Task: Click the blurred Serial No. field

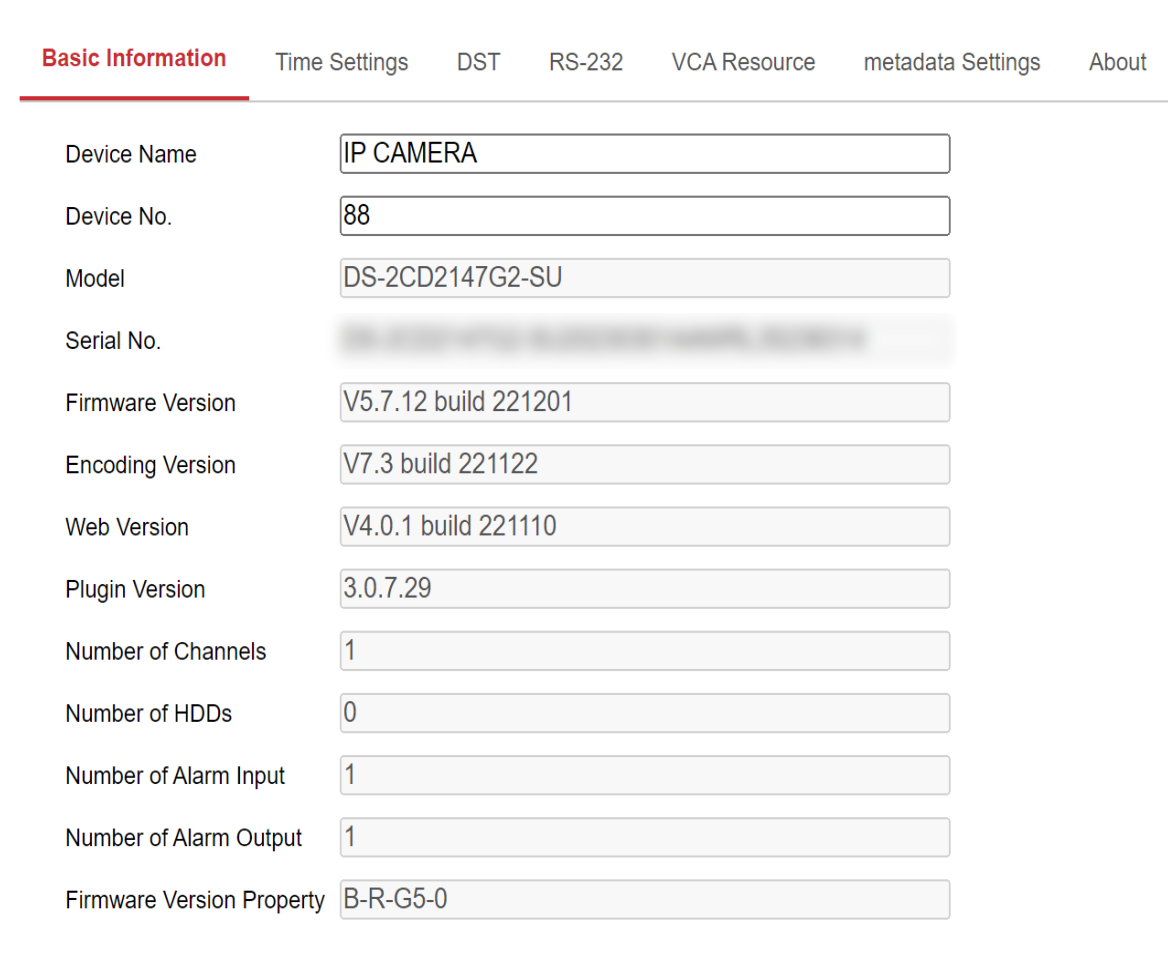Action: pos(645,340)
